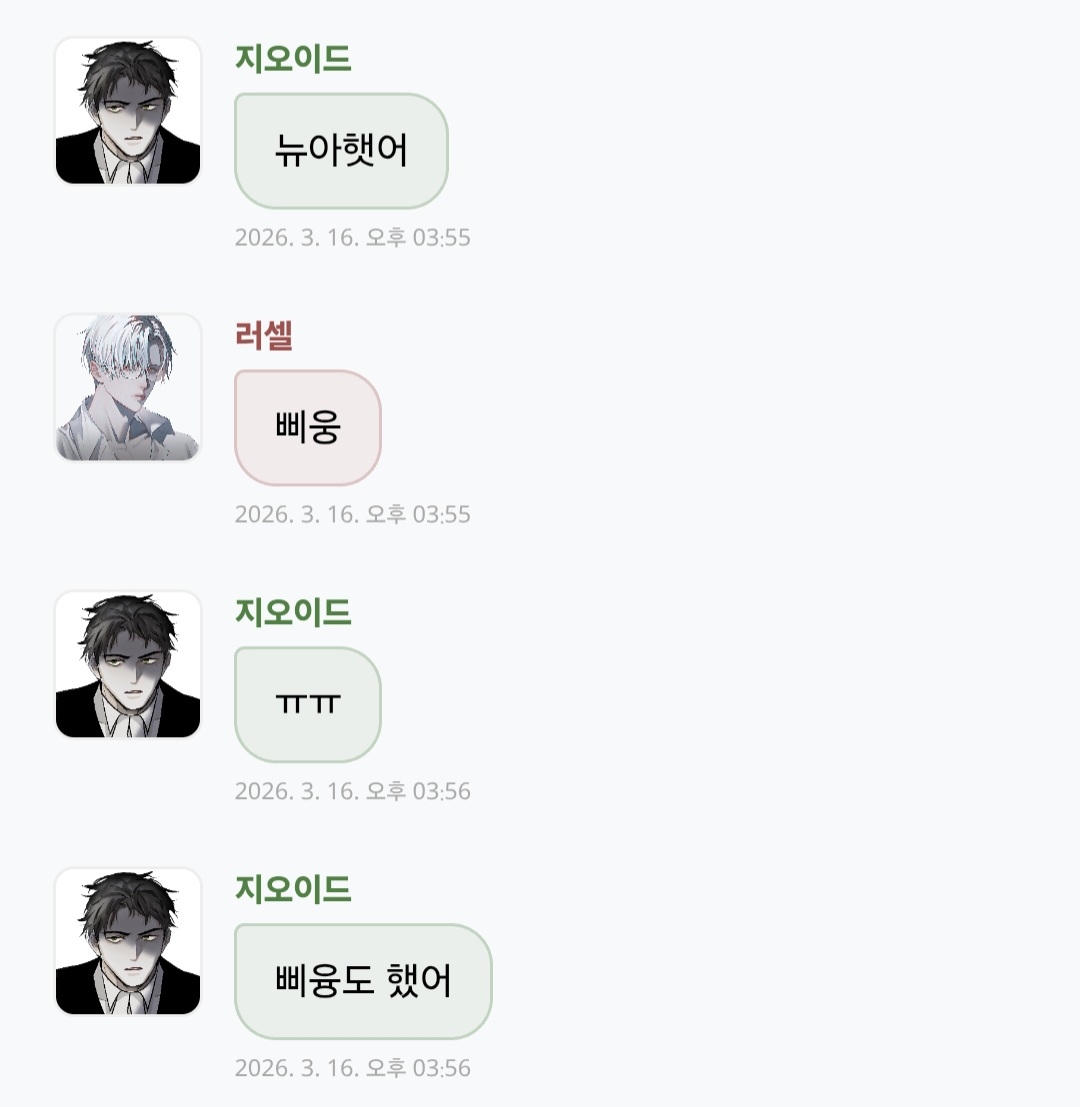Image resolution: width=1080 pixels, height=1107 pixels.
Task: Open 지오이드's avatar above 뉴아햇어 message
Action: pos(128,111)
